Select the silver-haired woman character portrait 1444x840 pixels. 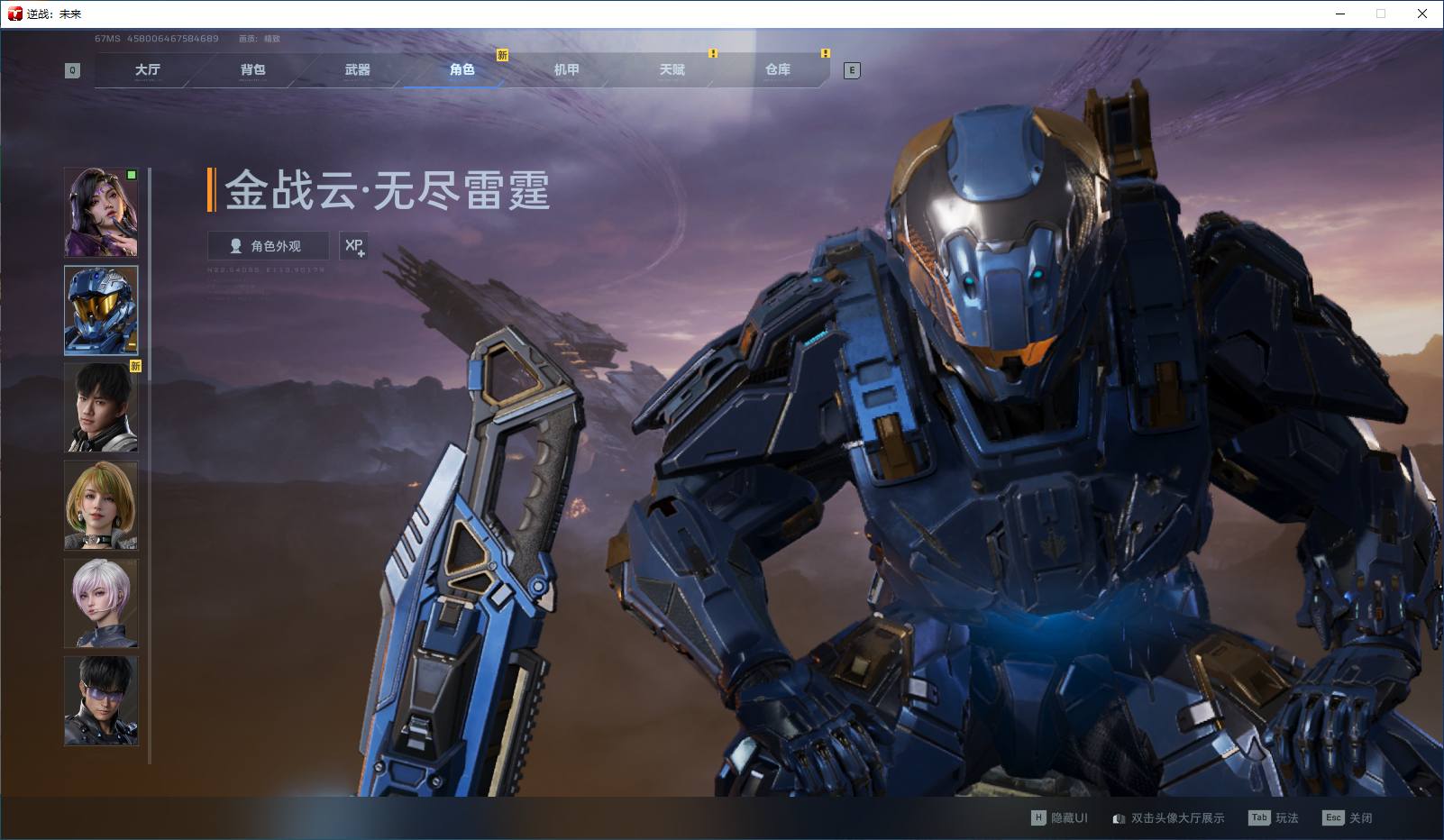pos(101,602)
